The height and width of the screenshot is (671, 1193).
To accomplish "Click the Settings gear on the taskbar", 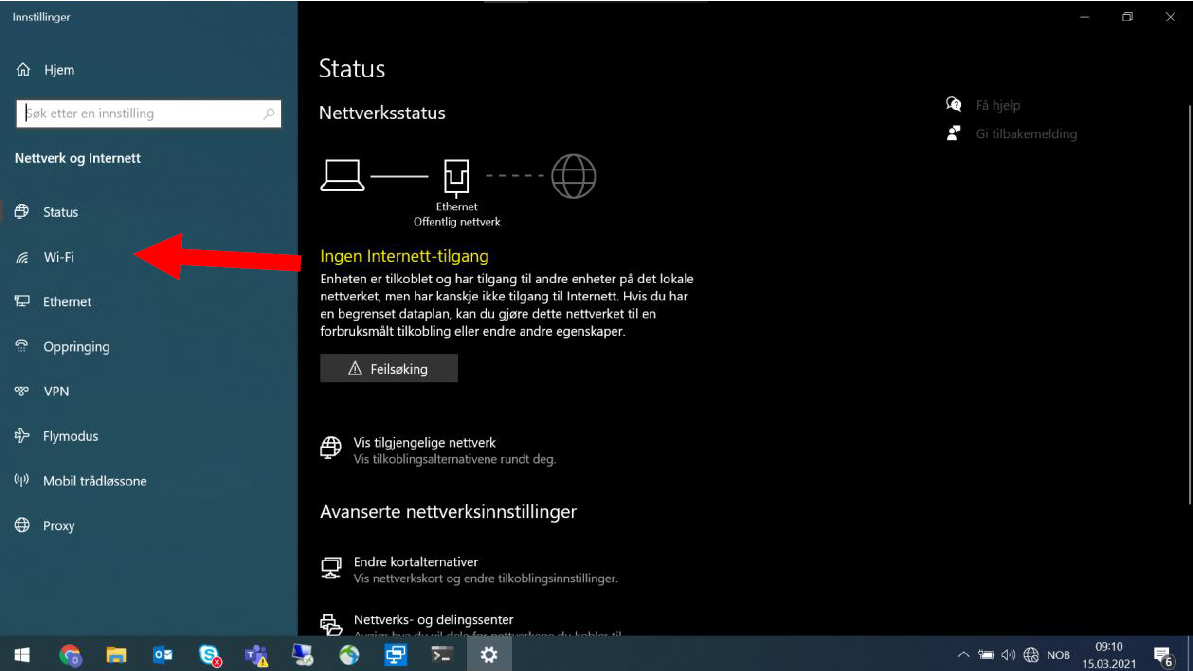I will point(488,654).
